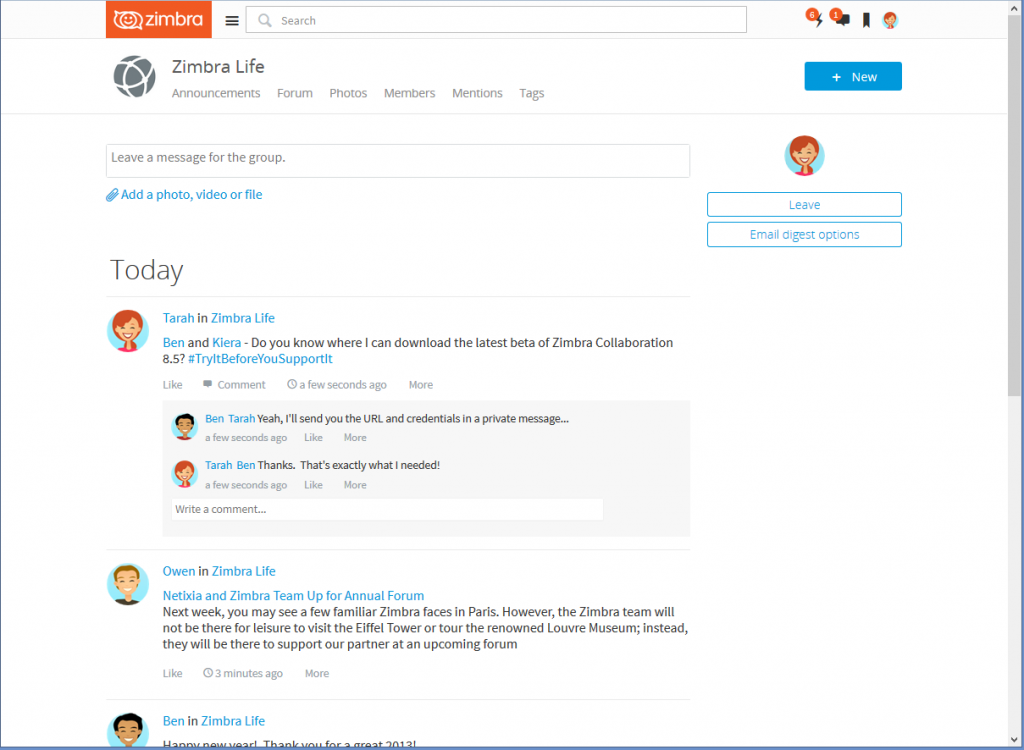This screenshot has width=1024, height=750.
Task: Open More options on Owen's post
Action: pyautogui.click(x=317, y=673)
